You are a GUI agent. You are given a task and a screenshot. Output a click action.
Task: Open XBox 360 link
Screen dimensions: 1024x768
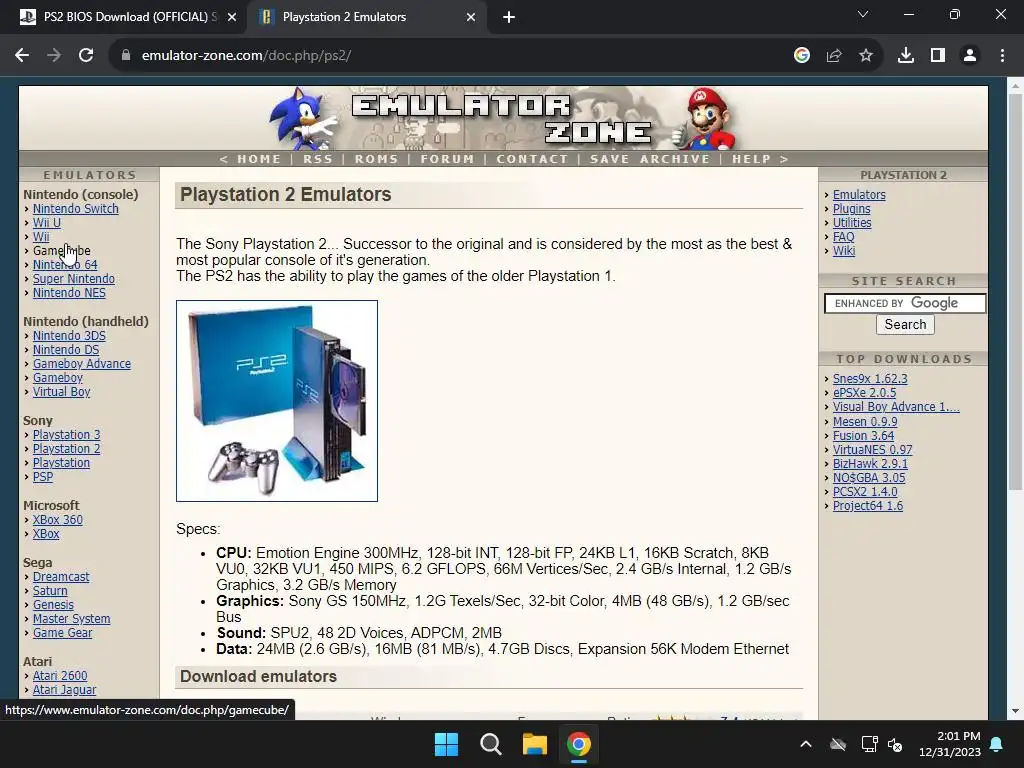coord(57,520)
